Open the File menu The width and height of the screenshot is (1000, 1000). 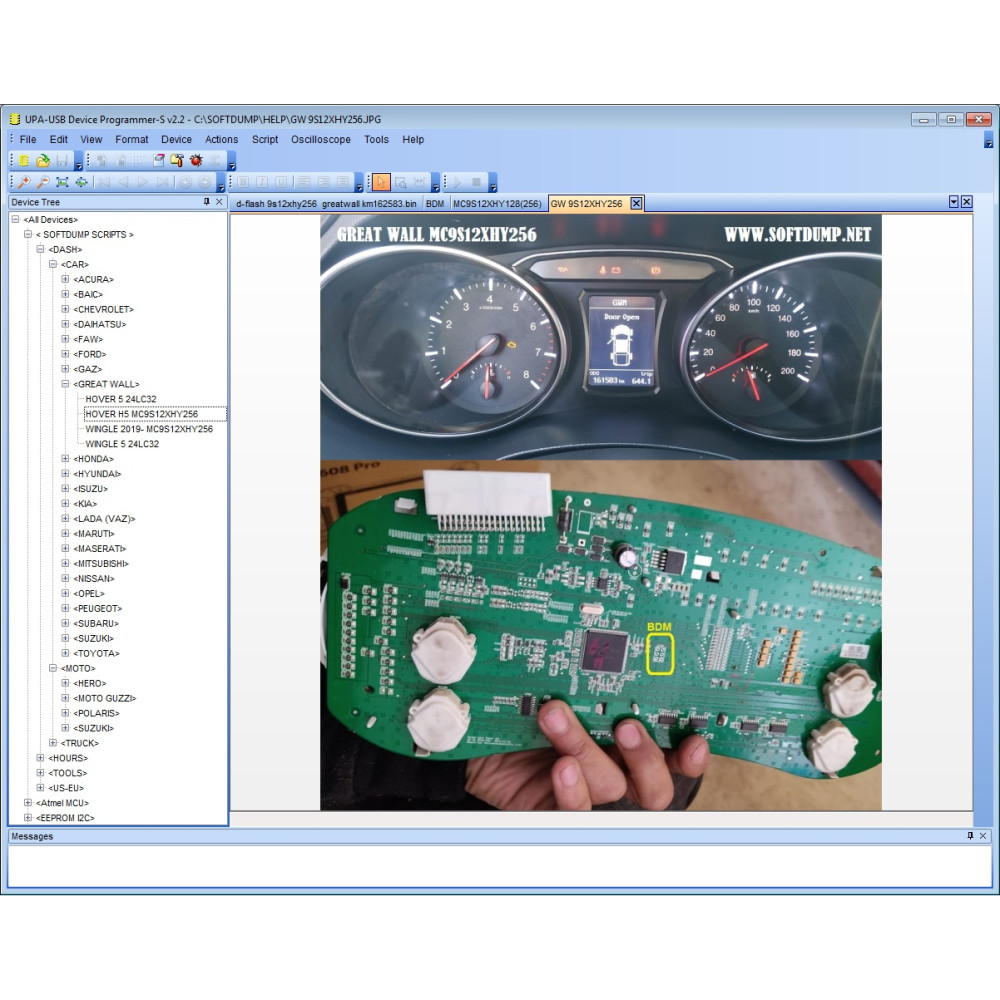(28, 139)
